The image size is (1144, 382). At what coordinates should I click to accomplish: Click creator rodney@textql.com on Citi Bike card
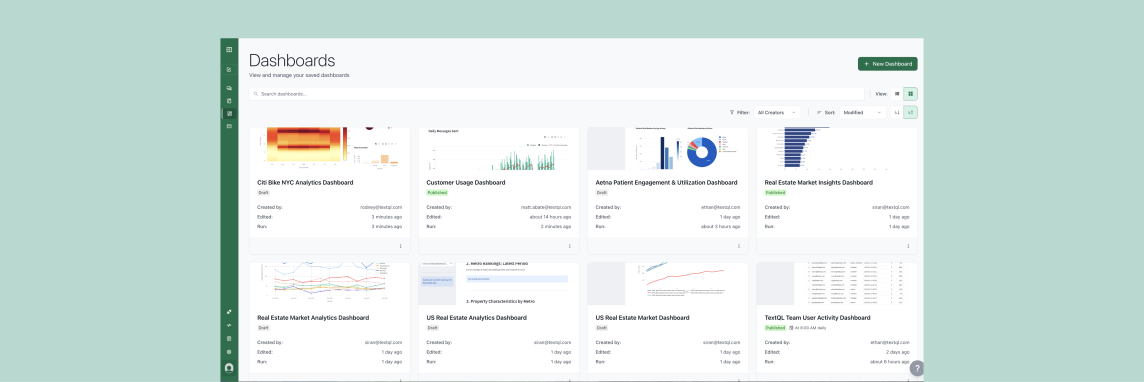coord(381,207)
